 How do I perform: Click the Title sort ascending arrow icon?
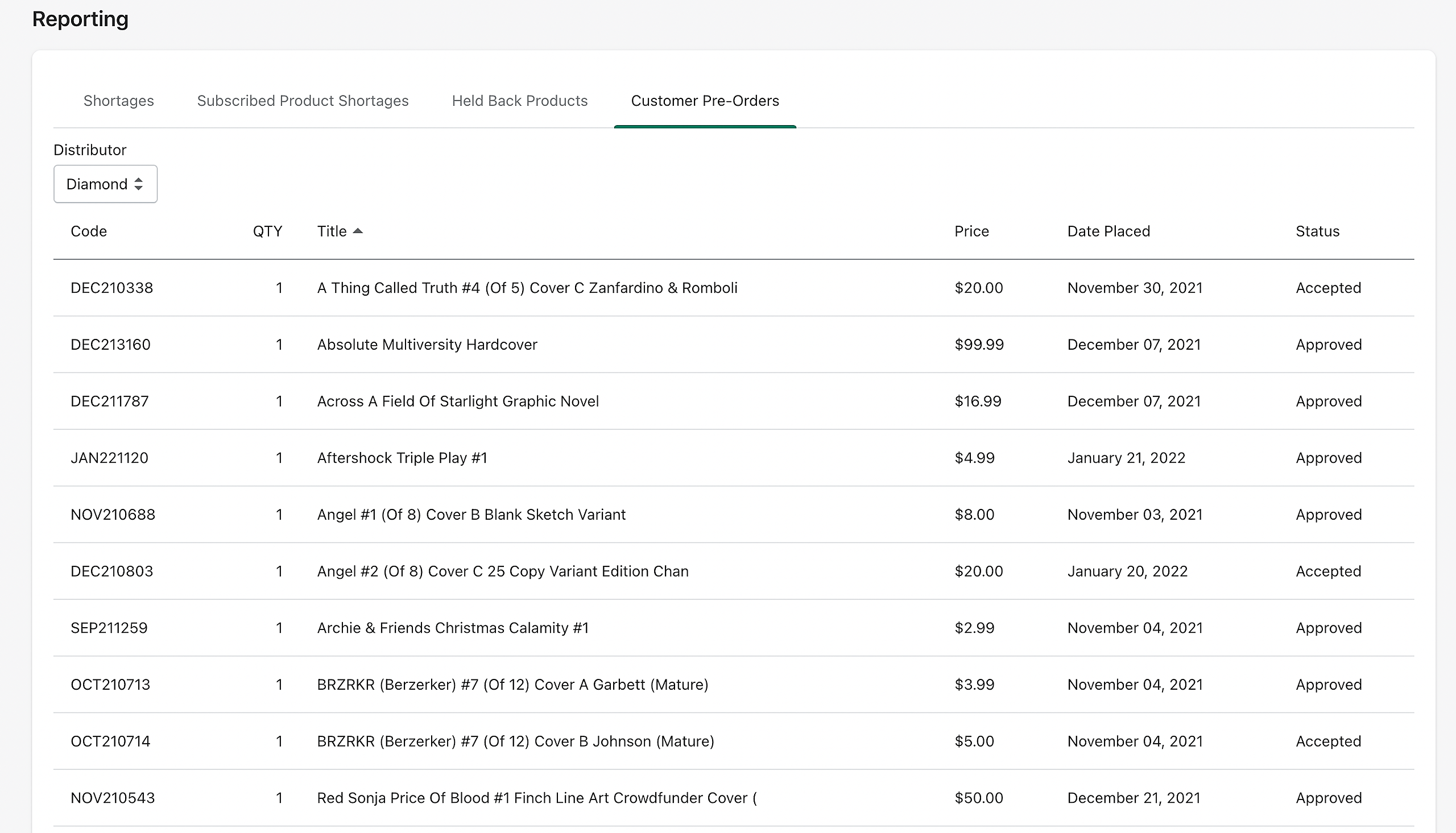[x=358, y=230]
